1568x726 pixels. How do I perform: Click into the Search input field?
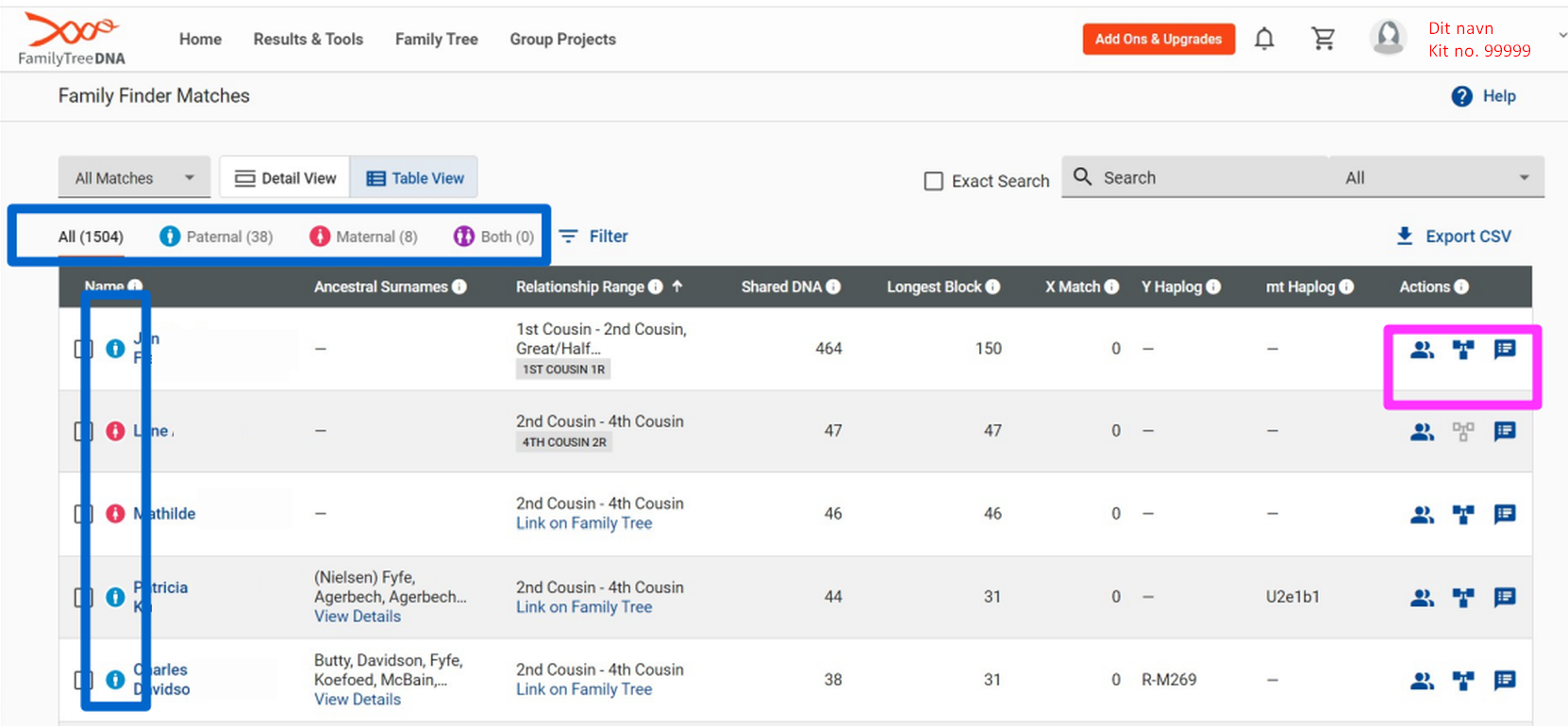1208,178
